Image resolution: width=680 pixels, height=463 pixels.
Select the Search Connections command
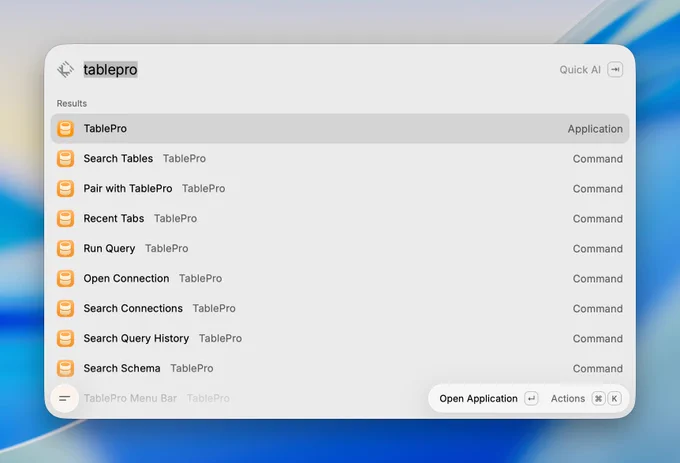(340, 308)
